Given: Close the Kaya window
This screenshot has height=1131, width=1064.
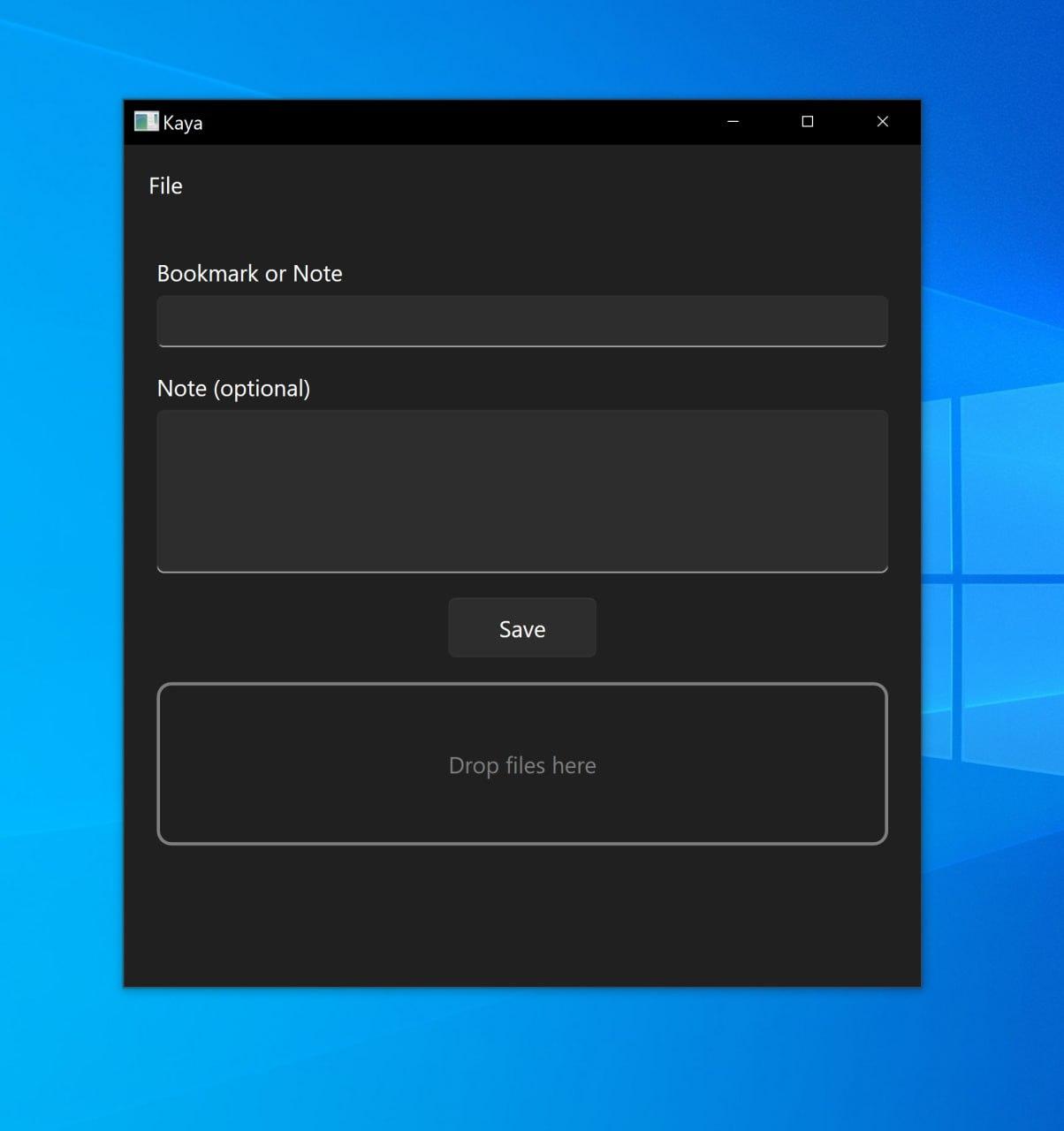Looking at the screenshot, I should pyautogui.click(x=882, y=122).
